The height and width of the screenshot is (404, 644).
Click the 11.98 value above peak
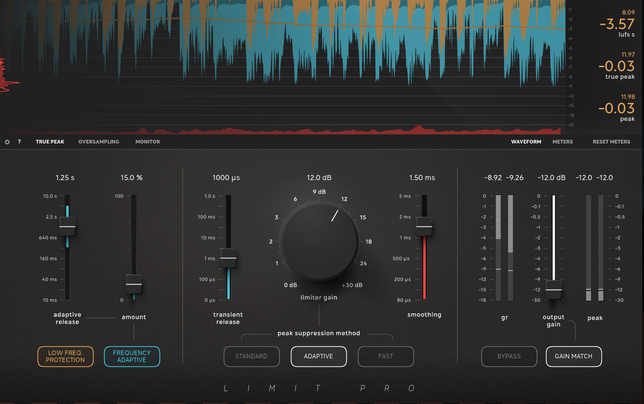click(x=628, y=97)
